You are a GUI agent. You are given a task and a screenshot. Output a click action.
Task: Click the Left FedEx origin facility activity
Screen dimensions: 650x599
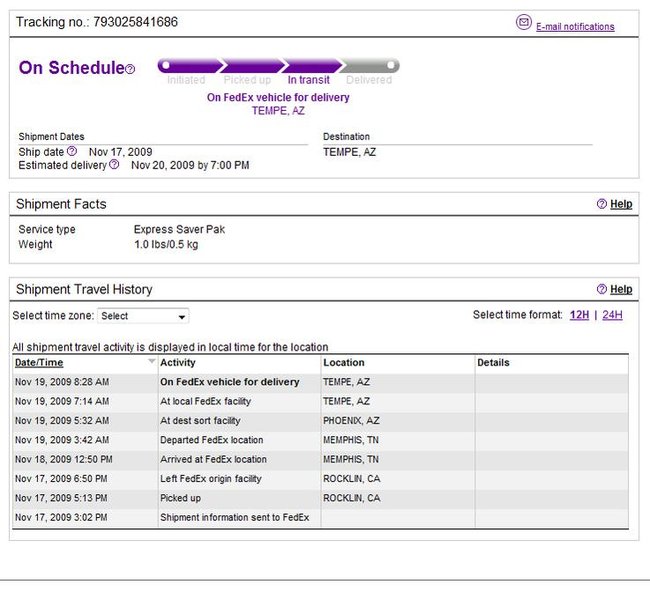(x=211, y=479)
